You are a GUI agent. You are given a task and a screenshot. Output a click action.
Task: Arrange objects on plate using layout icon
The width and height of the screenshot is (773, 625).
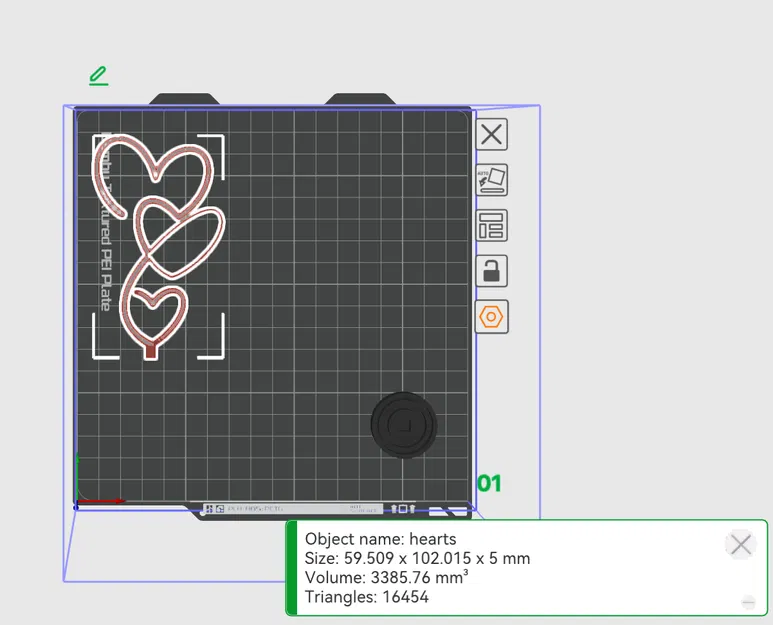pos(492,225)
